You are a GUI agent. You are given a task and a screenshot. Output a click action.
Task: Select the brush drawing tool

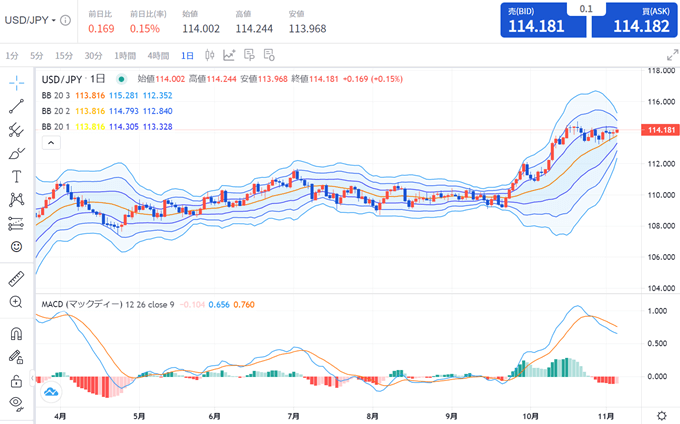[16, 153]
